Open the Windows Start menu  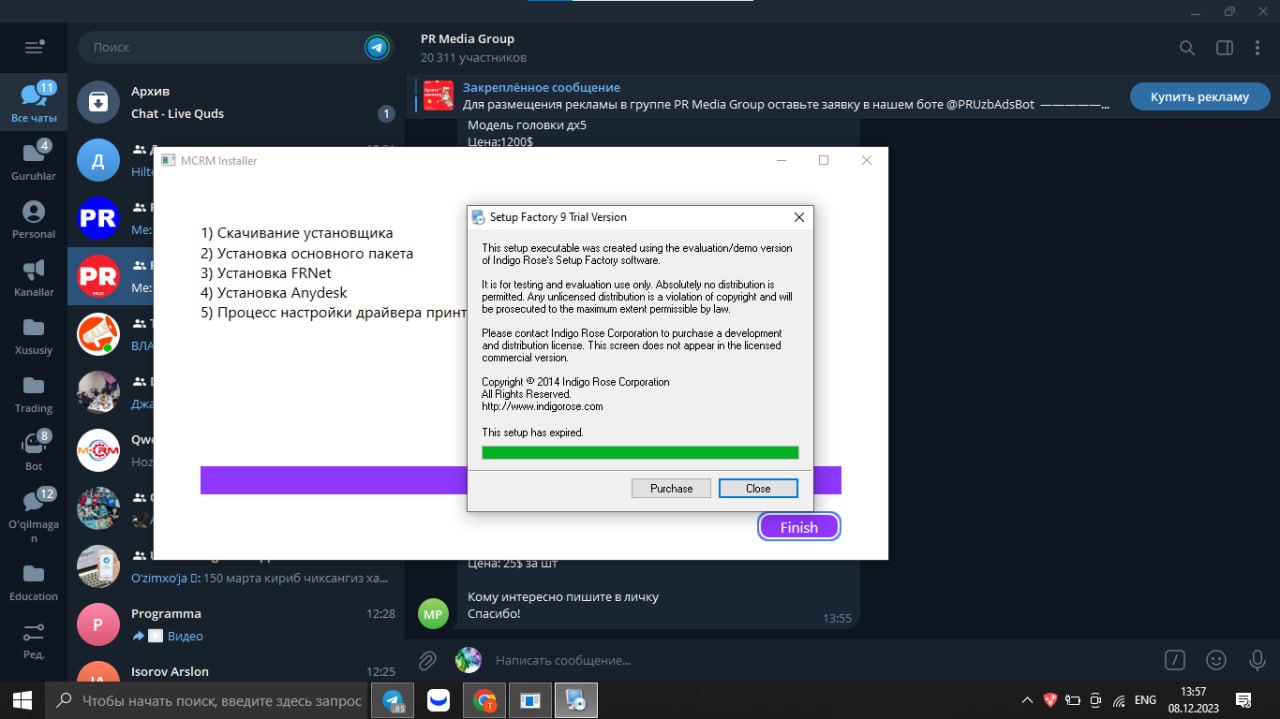22,700
